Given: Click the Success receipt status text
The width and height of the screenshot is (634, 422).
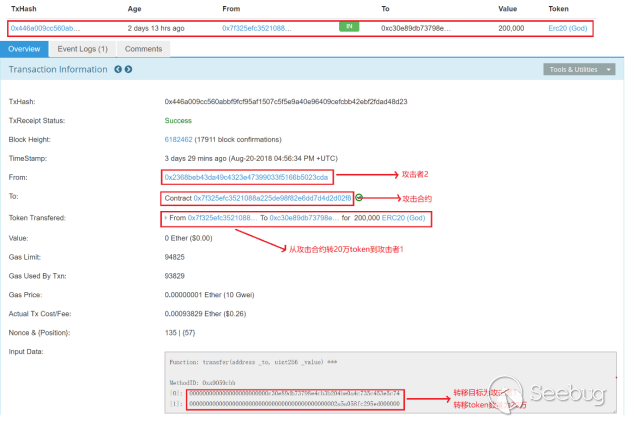Looking at the screenshot, I should (x=178, y=121).
